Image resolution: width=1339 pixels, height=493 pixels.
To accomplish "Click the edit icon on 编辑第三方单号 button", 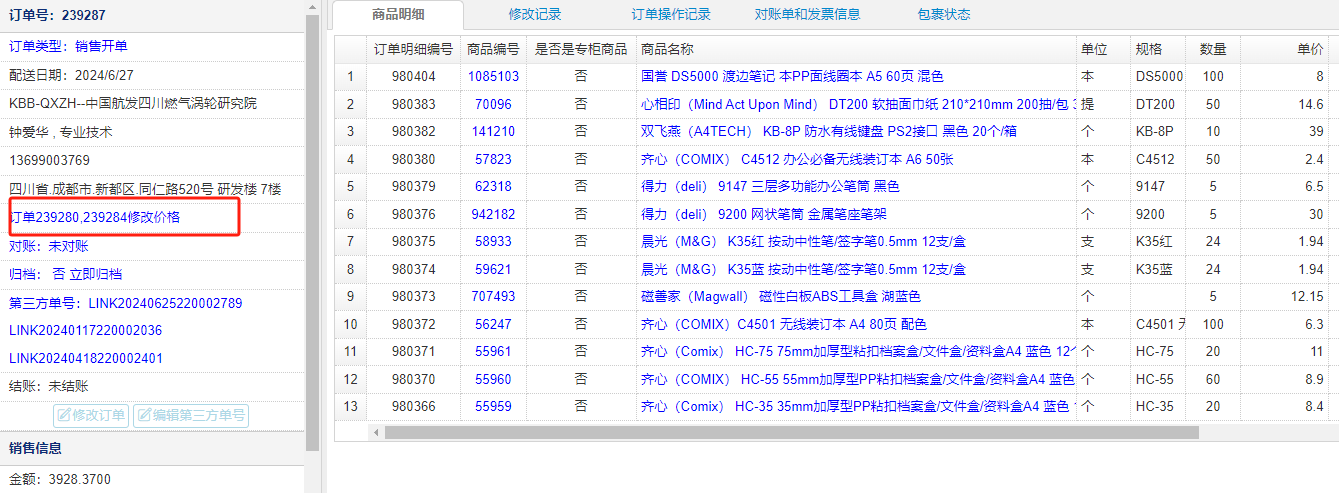I will [x=143, y=416].
